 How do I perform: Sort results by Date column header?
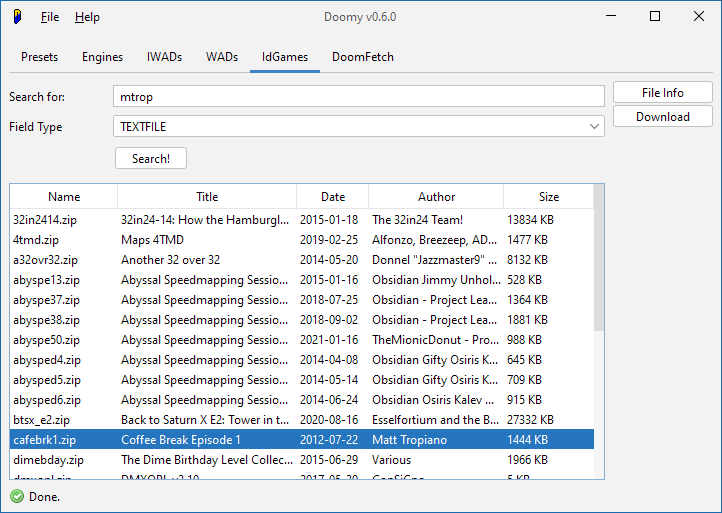[x=333, y=197]
